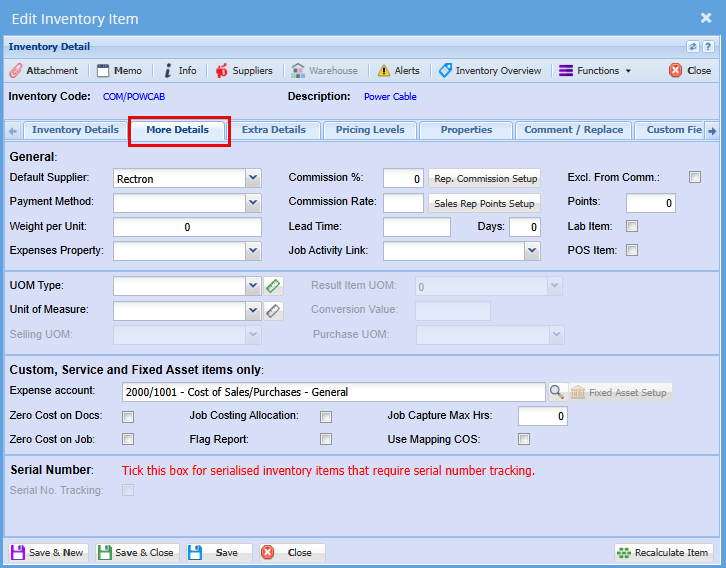Click the ruler icon beside UOM Type

[x=274, y=286]
